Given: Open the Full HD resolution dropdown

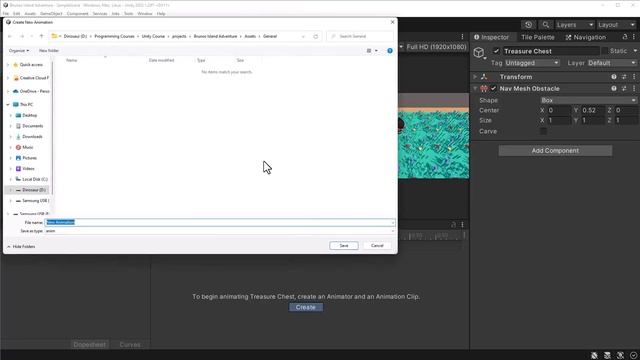Looking at the screenshot, I should pos(433,47).
